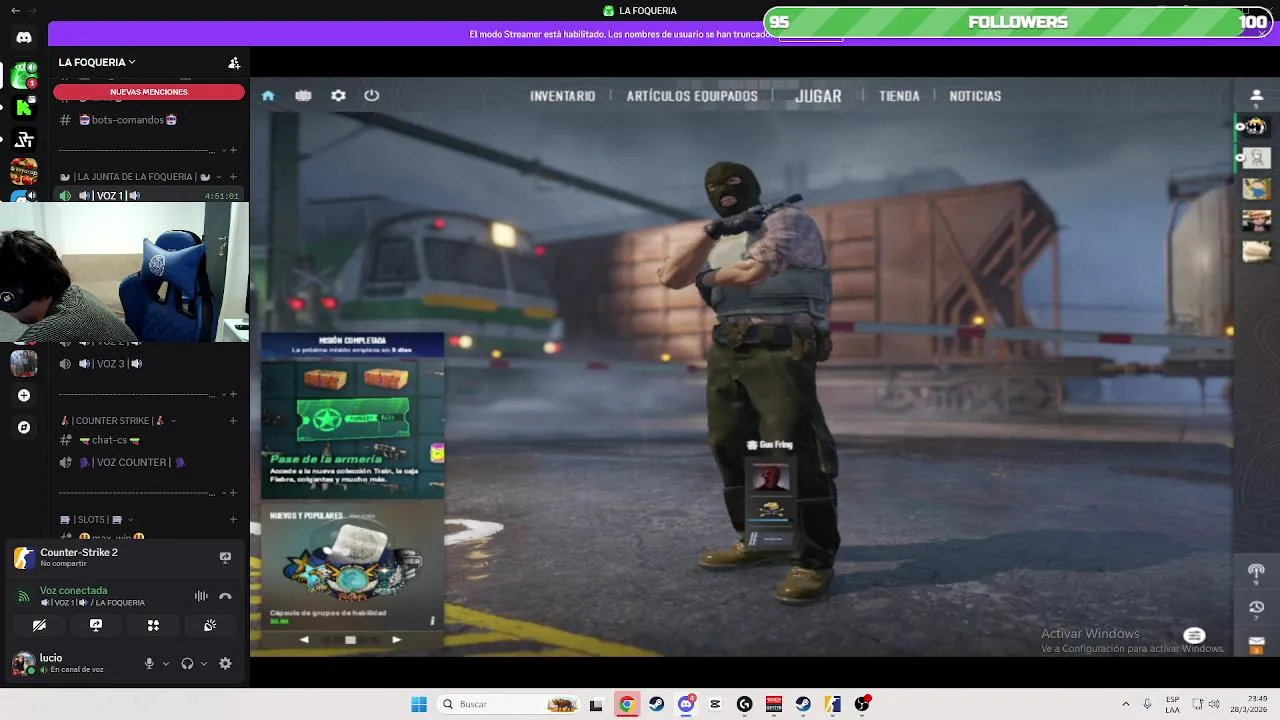The height and width of the screenshot is (720, 1280).
Task: Select the first friend avatar in CS2 sidebar
Action: (x=1256, y=127)
